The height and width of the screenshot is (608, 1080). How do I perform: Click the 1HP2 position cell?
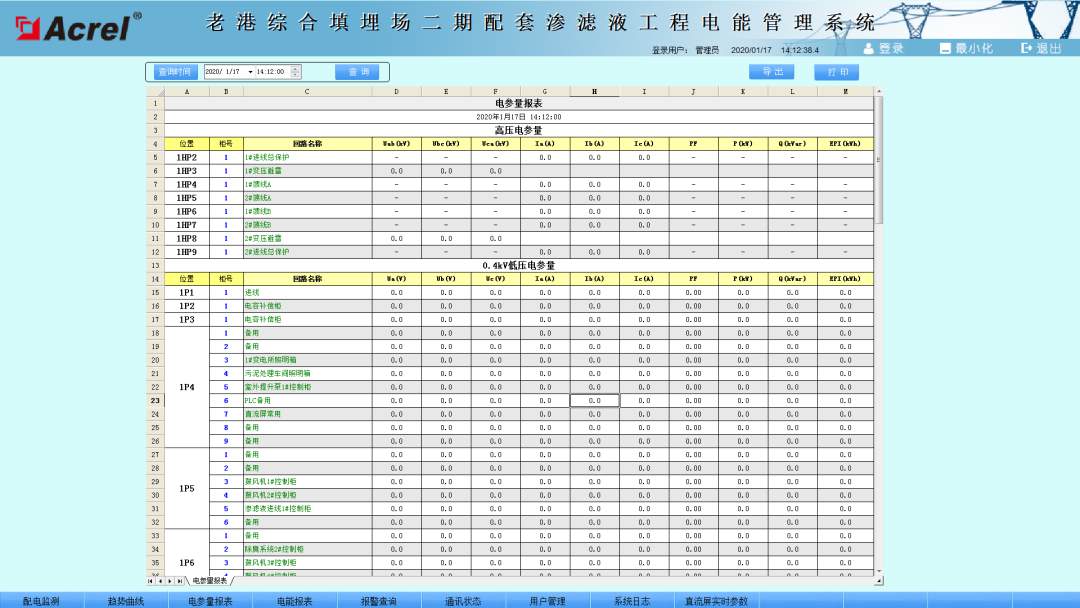[187, 158]
